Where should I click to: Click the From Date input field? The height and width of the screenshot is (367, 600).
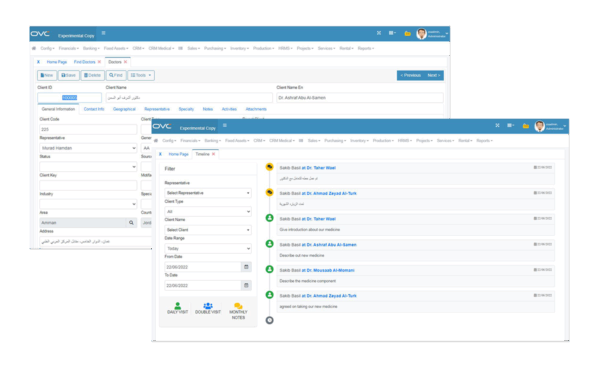pyautogui.click(x=203, y=267)
